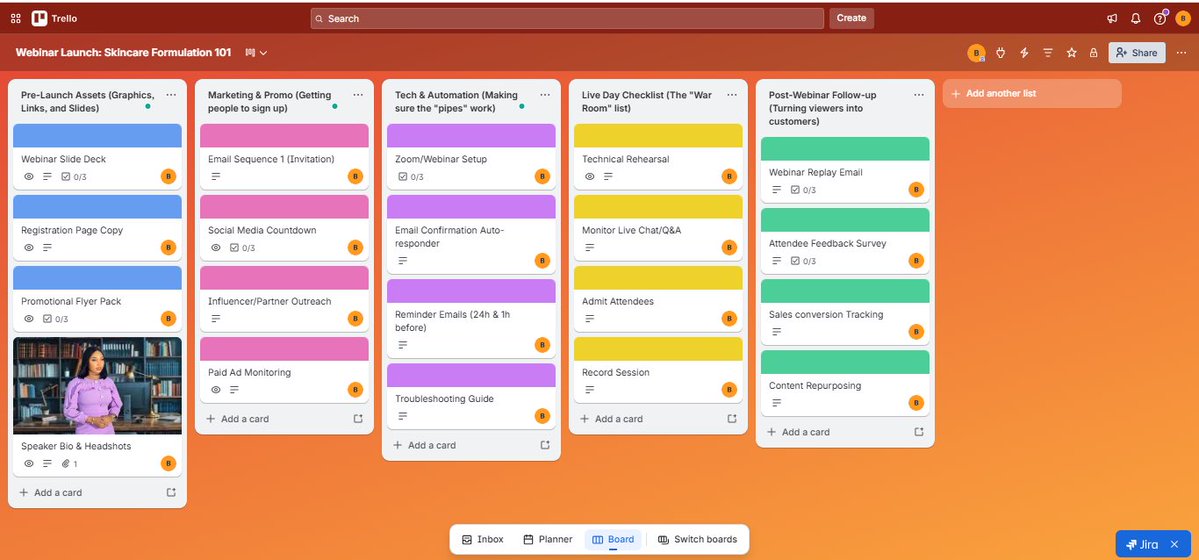Click watch eye icon on Social Media Countdown
Screen dimensions: 1199x560
point(216,248)
